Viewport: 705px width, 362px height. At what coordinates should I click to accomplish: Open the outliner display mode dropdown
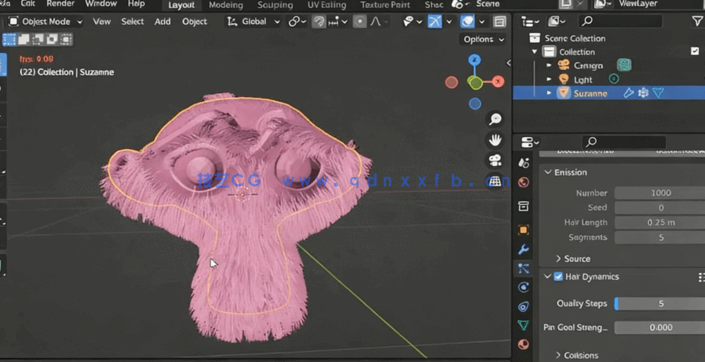[556, 21]
